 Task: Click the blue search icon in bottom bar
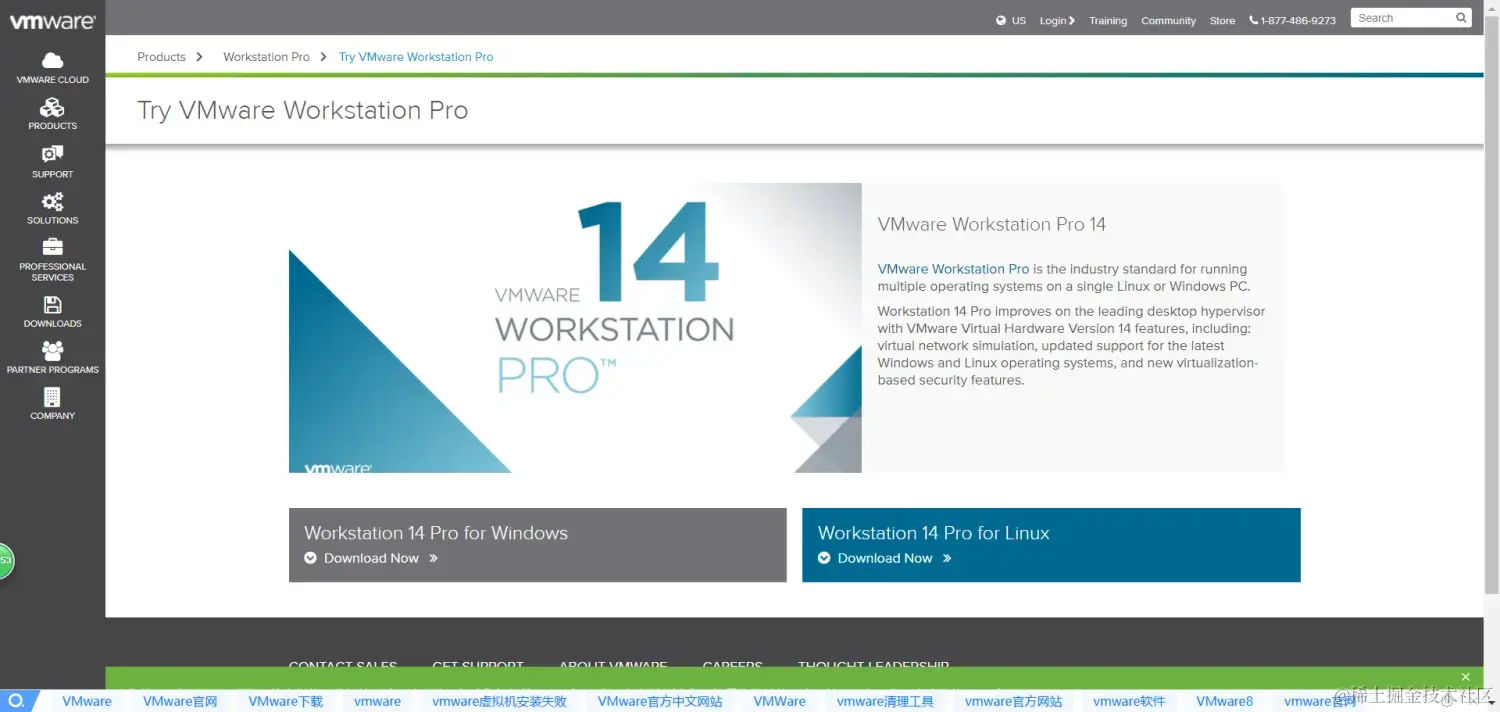(17, 701)
